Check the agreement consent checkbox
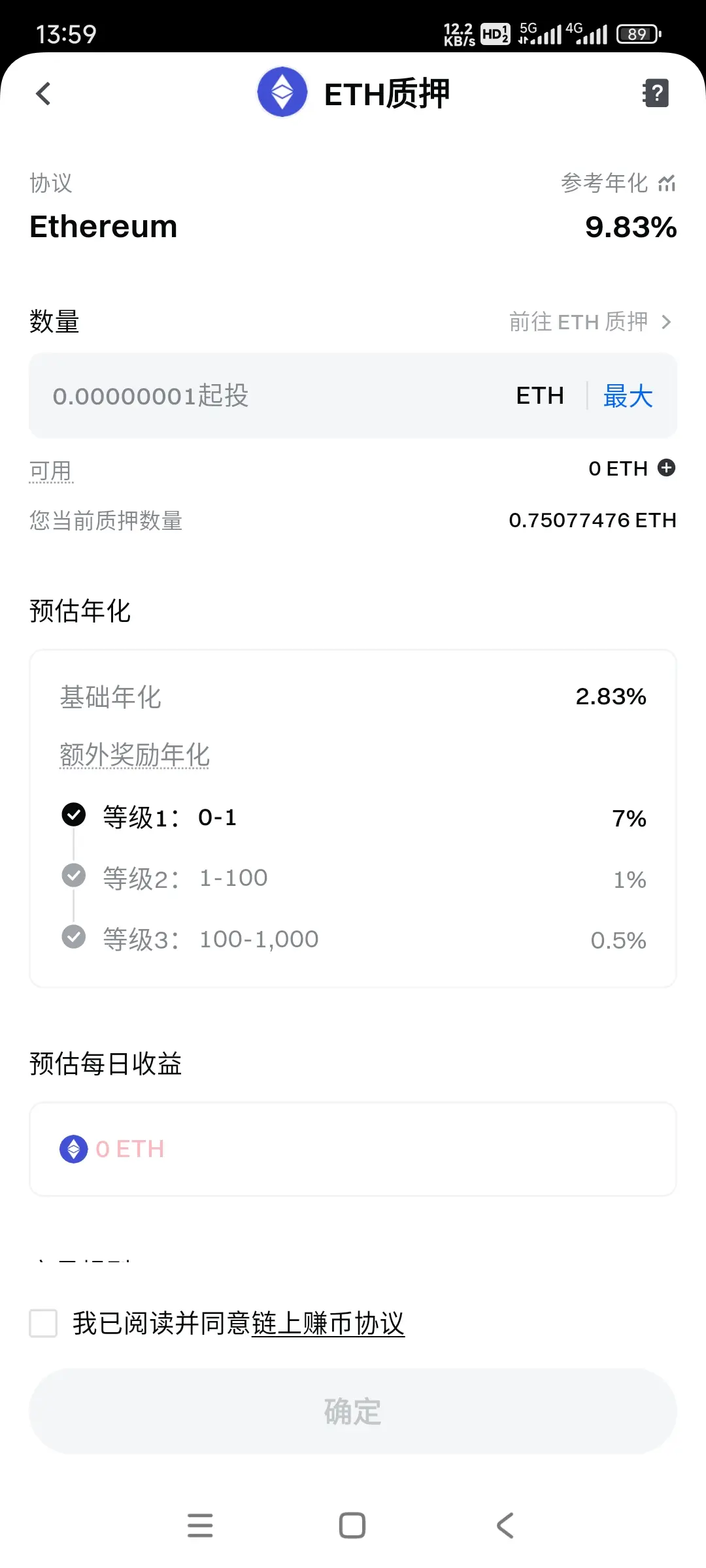The width and height of the screenshot is (706, 1568). (x=44, y=1323)
